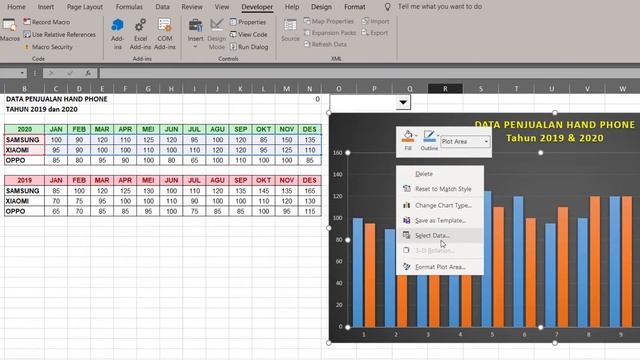Choose Save as Template
Viewport: 640px width, 360px height.
(440, 220)
